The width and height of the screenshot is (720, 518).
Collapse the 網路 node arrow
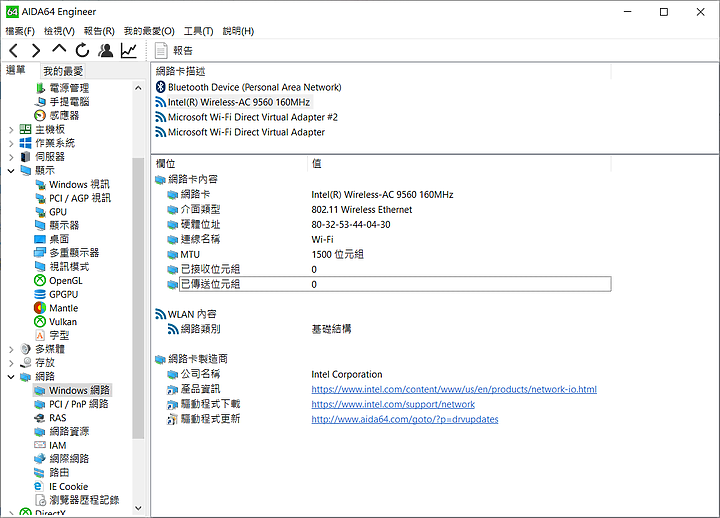point(11,377)
